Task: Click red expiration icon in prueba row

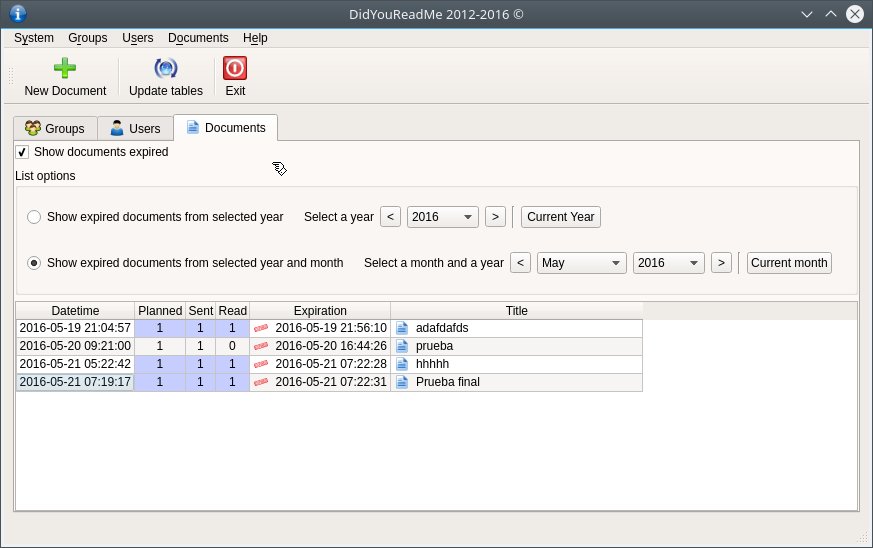Action: [x=261, y=346]
